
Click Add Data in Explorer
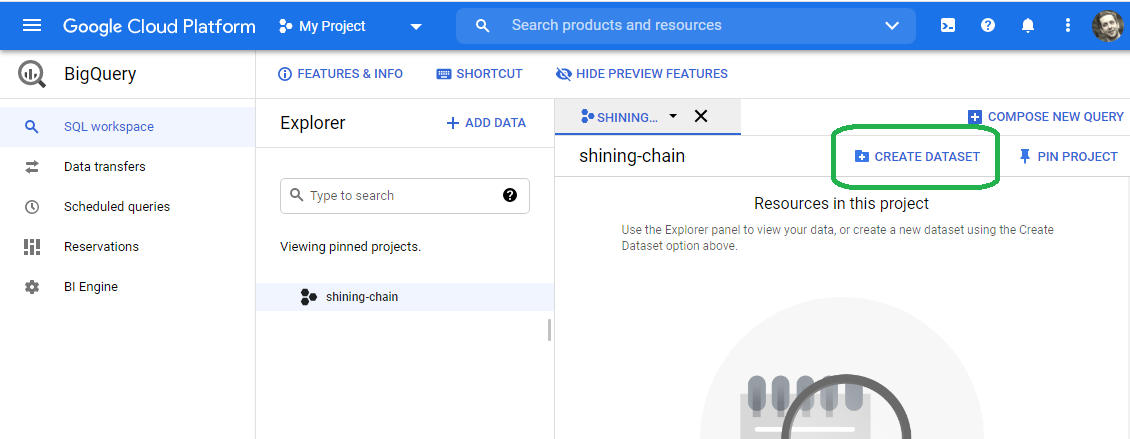pyautogui.click(x=486, y=123)
